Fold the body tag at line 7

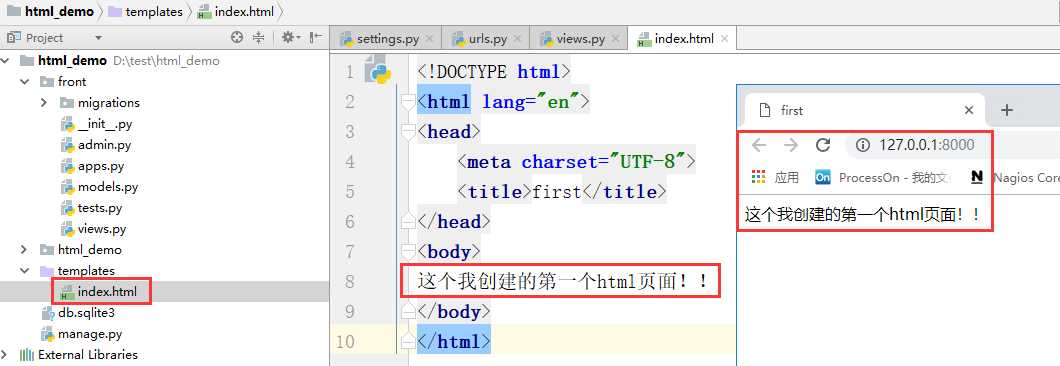408,252
